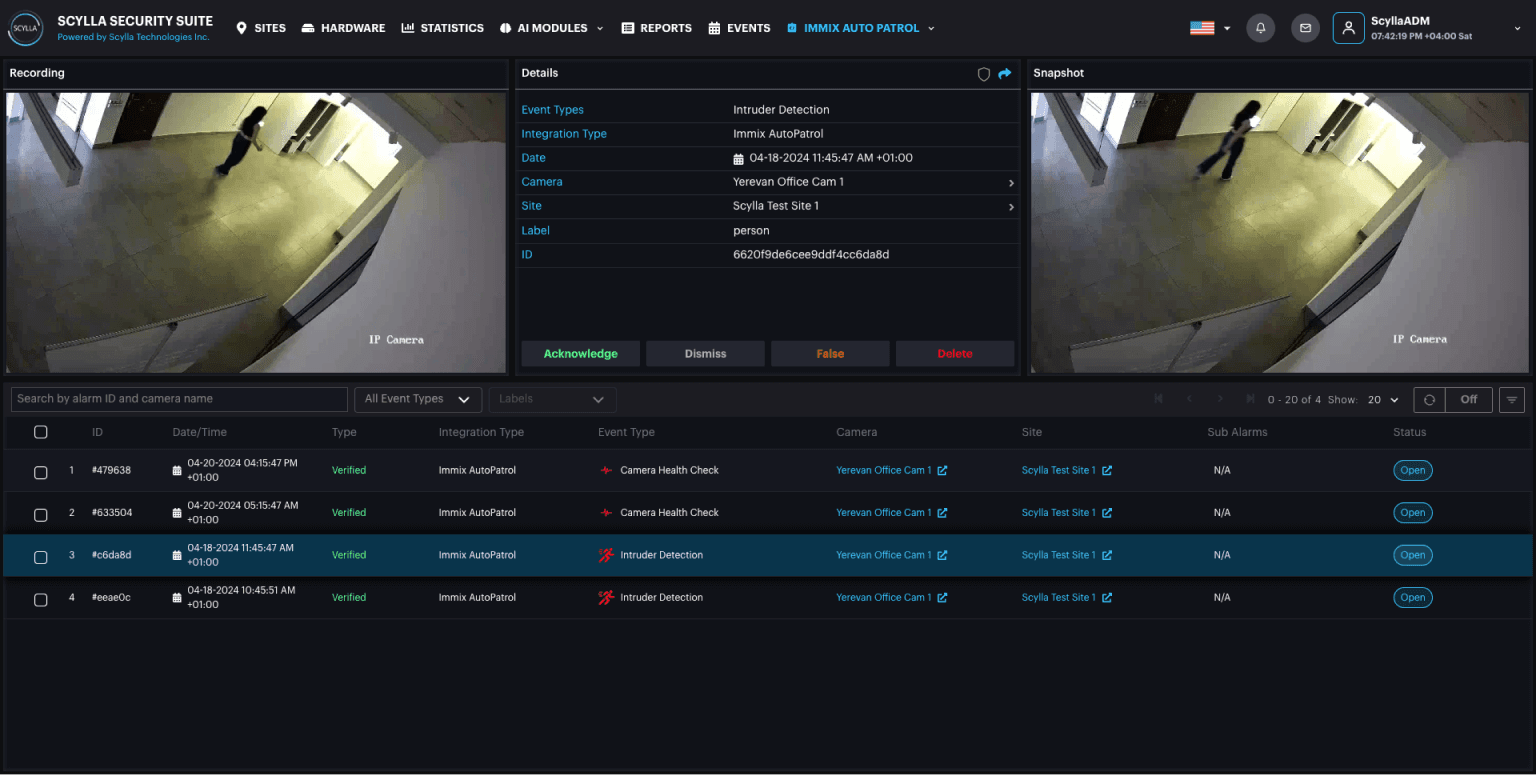The width and height of the screenshot is (1536, 775).
Task: Click the Scylla logo icon
Action: tap(25, 29)
